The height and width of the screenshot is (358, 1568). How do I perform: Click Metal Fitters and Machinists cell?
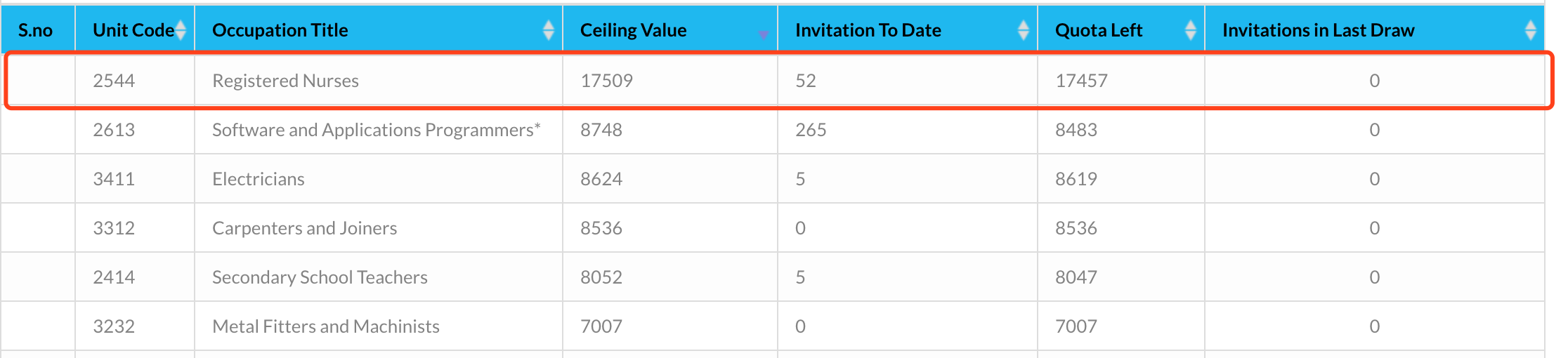tap(325, 326)
